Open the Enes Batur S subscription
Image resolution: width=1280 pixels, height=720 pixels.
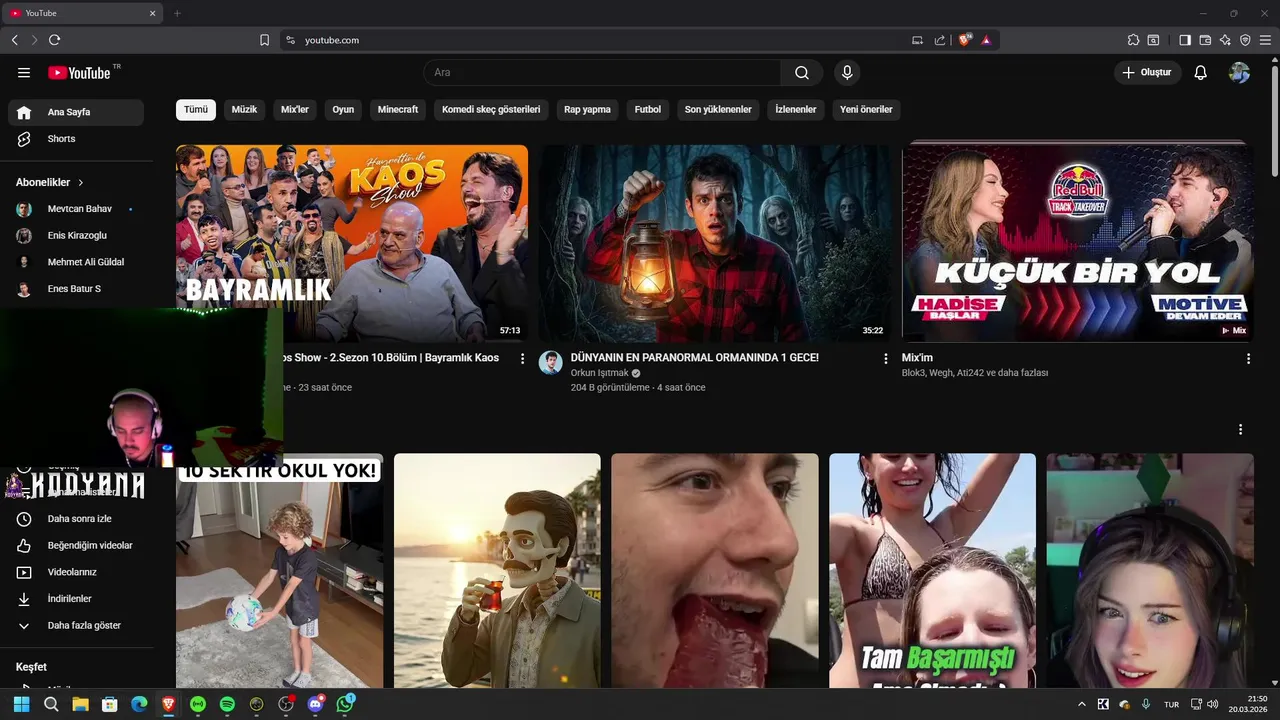coord(76,289)
